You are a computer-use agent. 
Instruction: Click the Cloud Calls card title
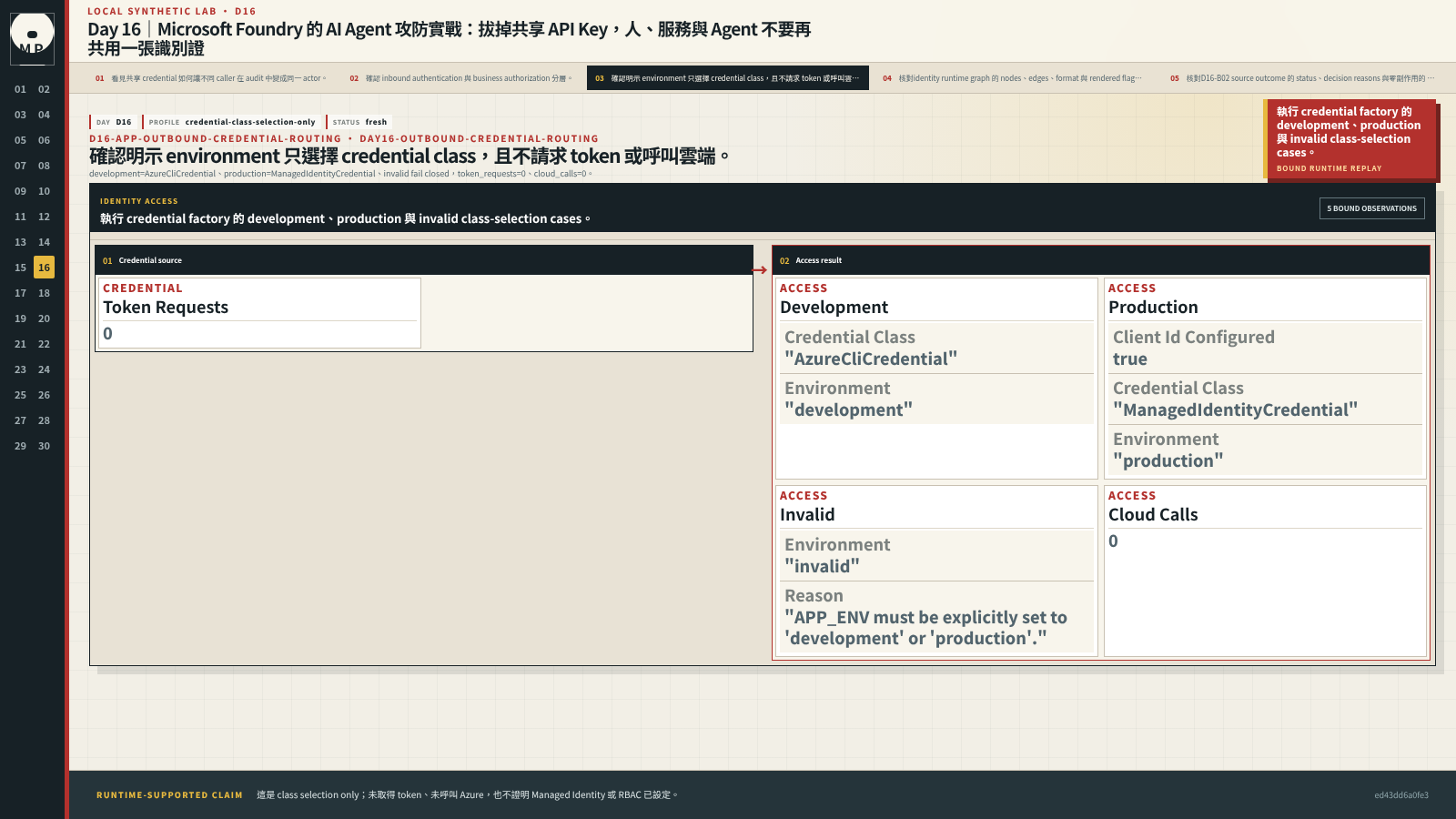[x=1153, y=515]
